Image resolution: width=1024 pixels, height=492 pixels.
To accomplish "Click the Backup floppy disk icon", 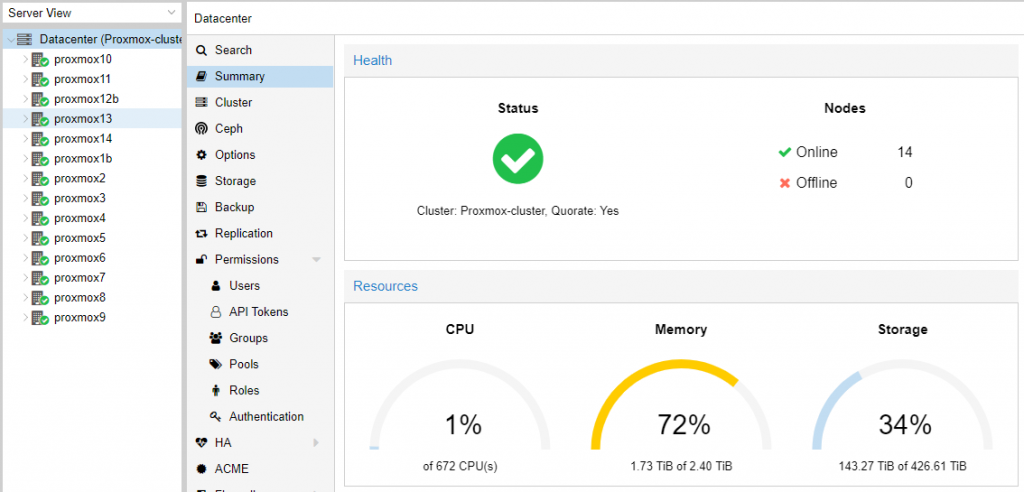I will [x=202, y=207].
